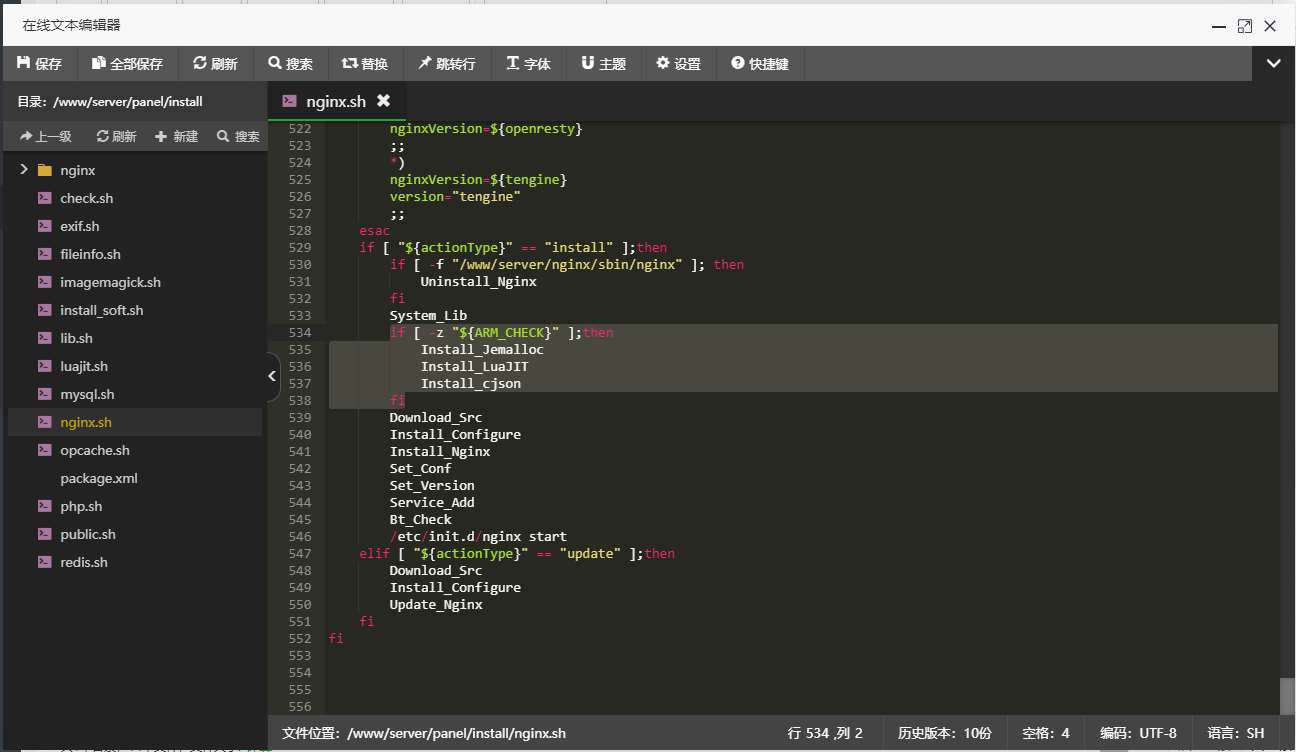Expand the nginx folder arrow
Viewport: 1296px width, 752px height.
pos(24,170)
